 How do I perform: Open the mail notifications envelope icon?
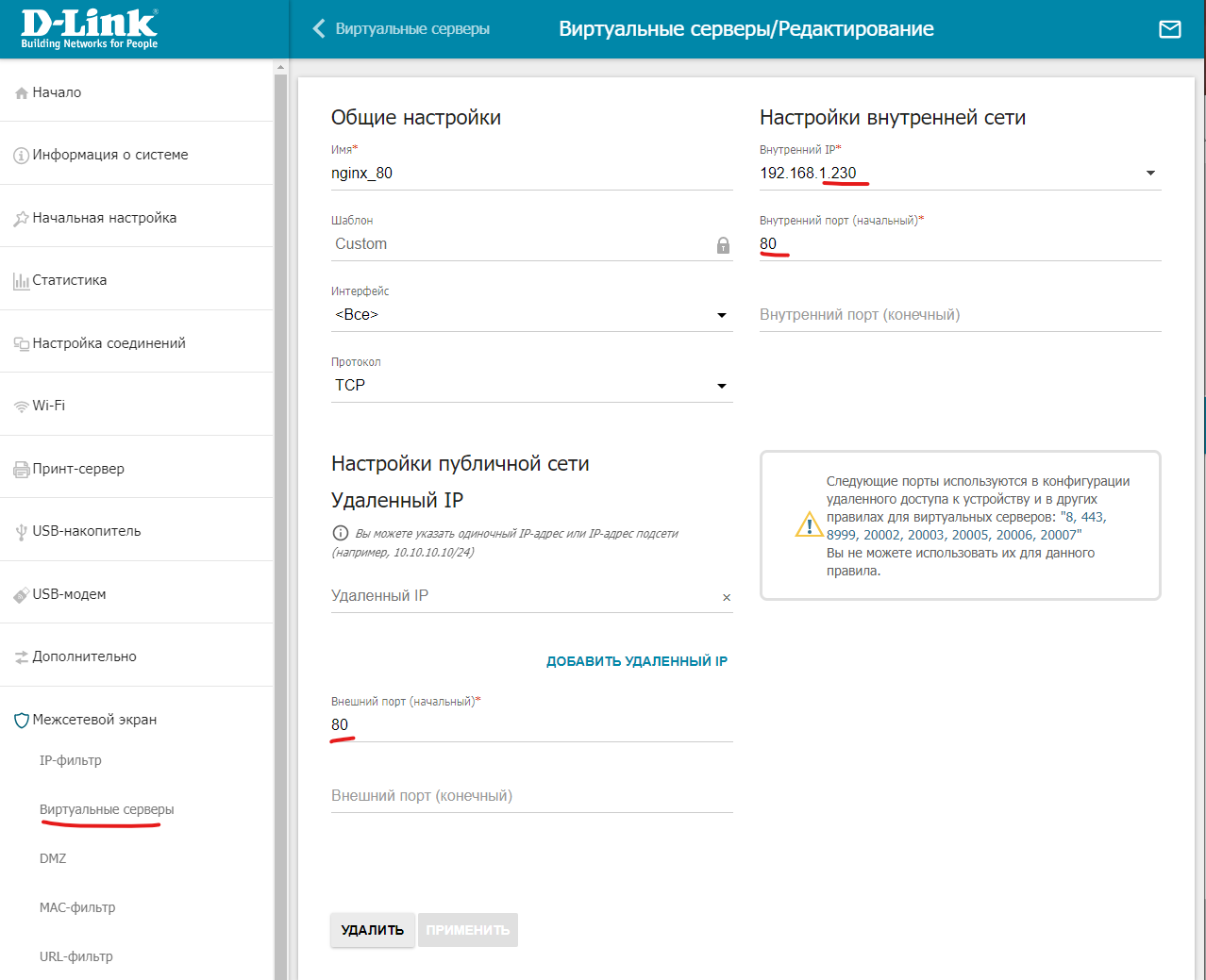(x=1169, y=29)
